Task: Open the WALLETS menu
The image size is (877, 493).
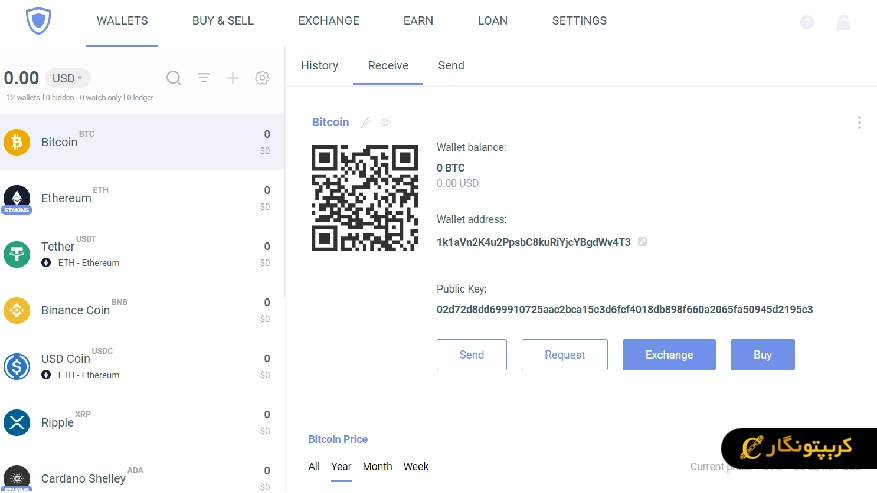Action: [x=122, y=21]
